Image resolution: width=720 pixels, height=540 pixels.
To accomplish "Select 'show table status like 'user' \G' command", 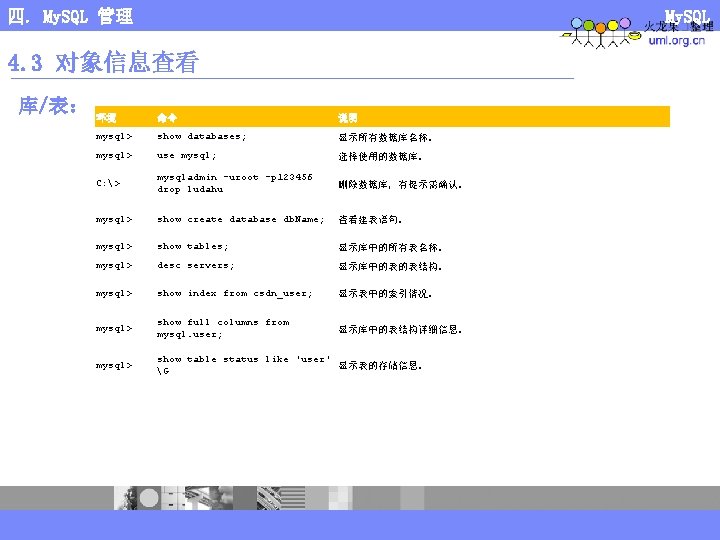I will (x=243, y=365).
